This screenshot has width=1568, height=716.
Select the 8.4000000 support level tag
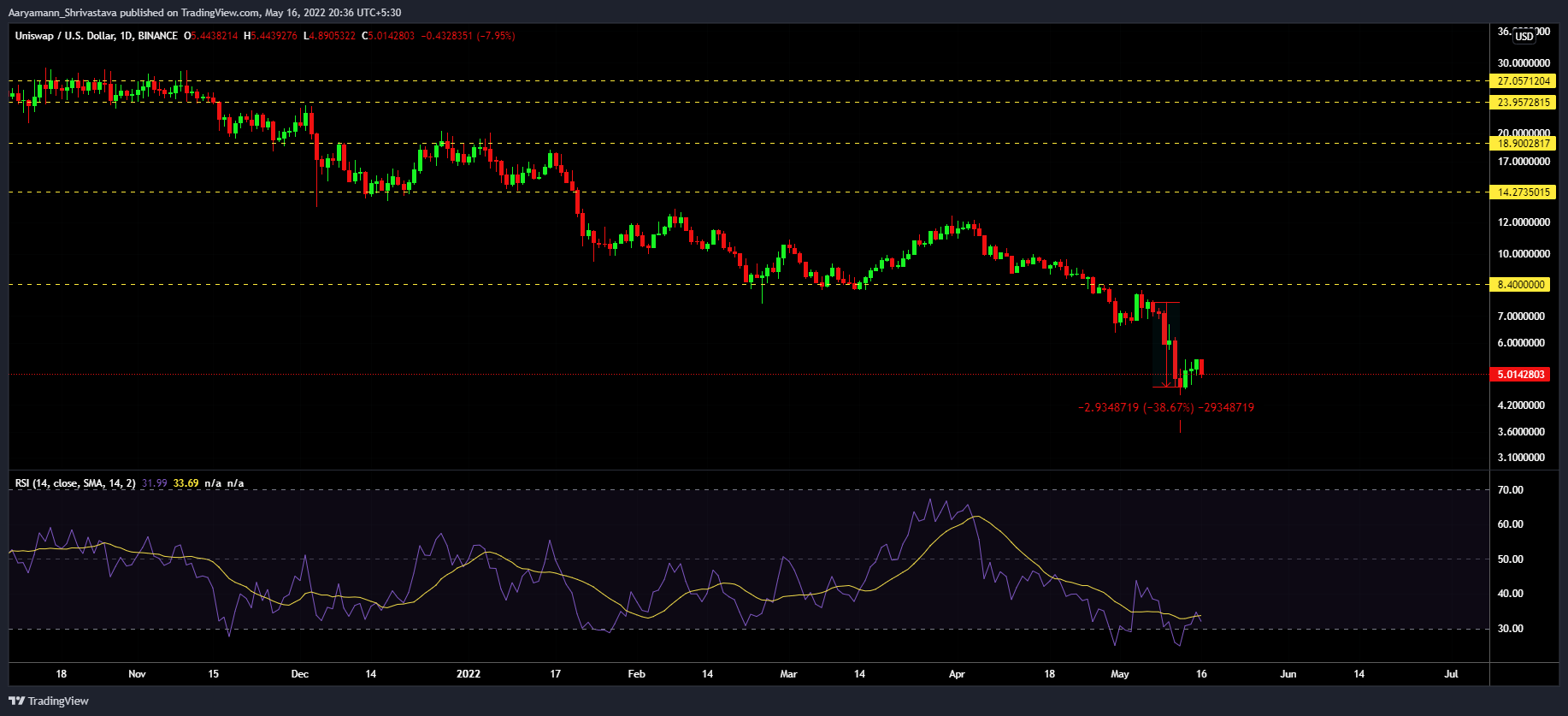coord(1520,285)
